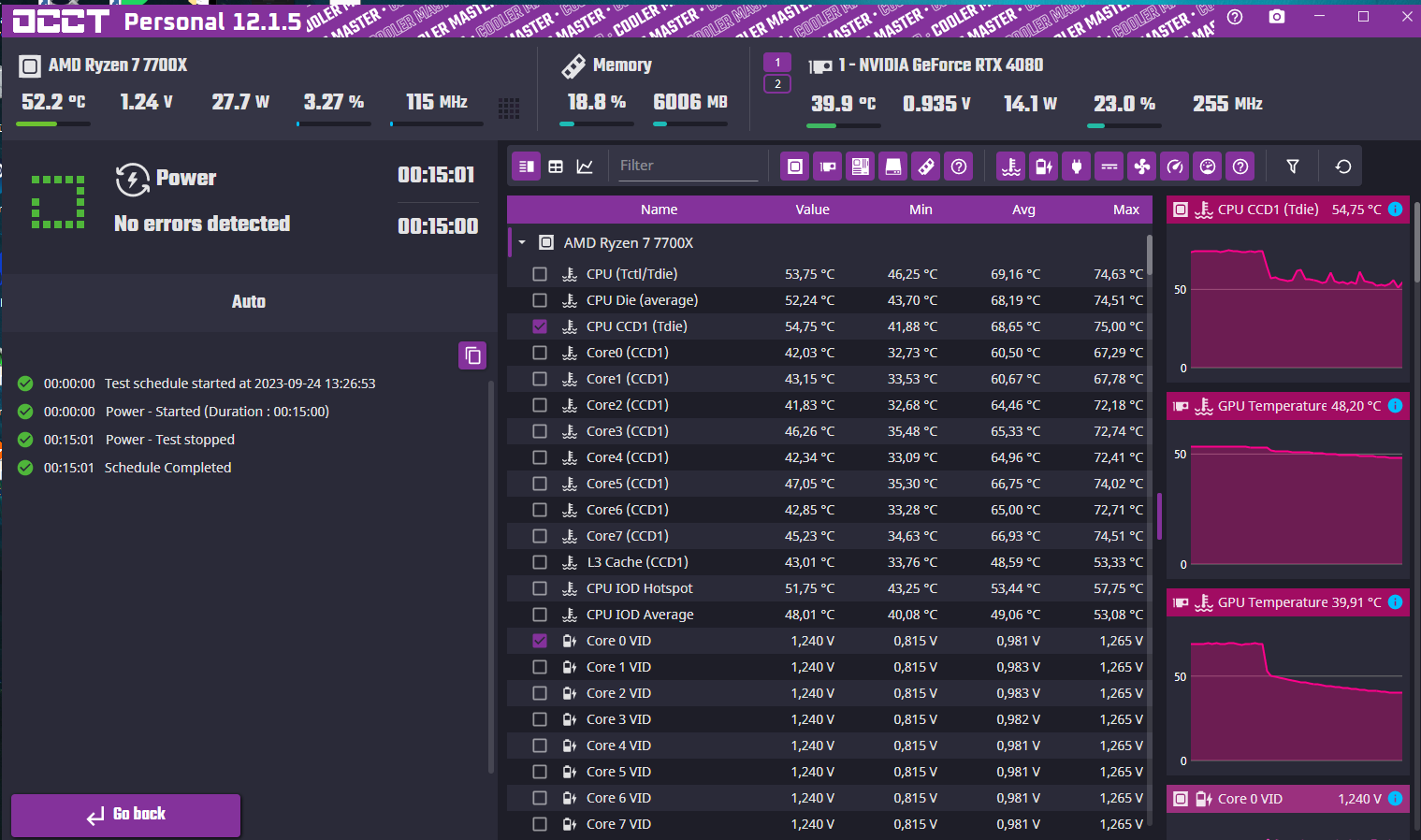
Task: Toggle the CPU hardware filter icon
Action: [x=795, y=167]
